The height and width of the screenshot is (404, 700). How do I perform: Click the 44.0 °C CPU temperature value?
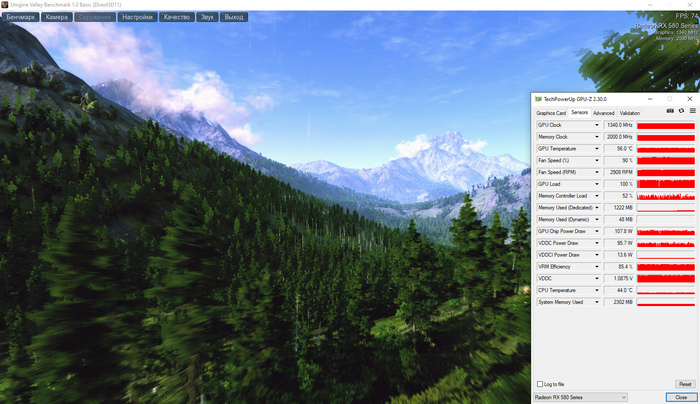coord(619,290)
